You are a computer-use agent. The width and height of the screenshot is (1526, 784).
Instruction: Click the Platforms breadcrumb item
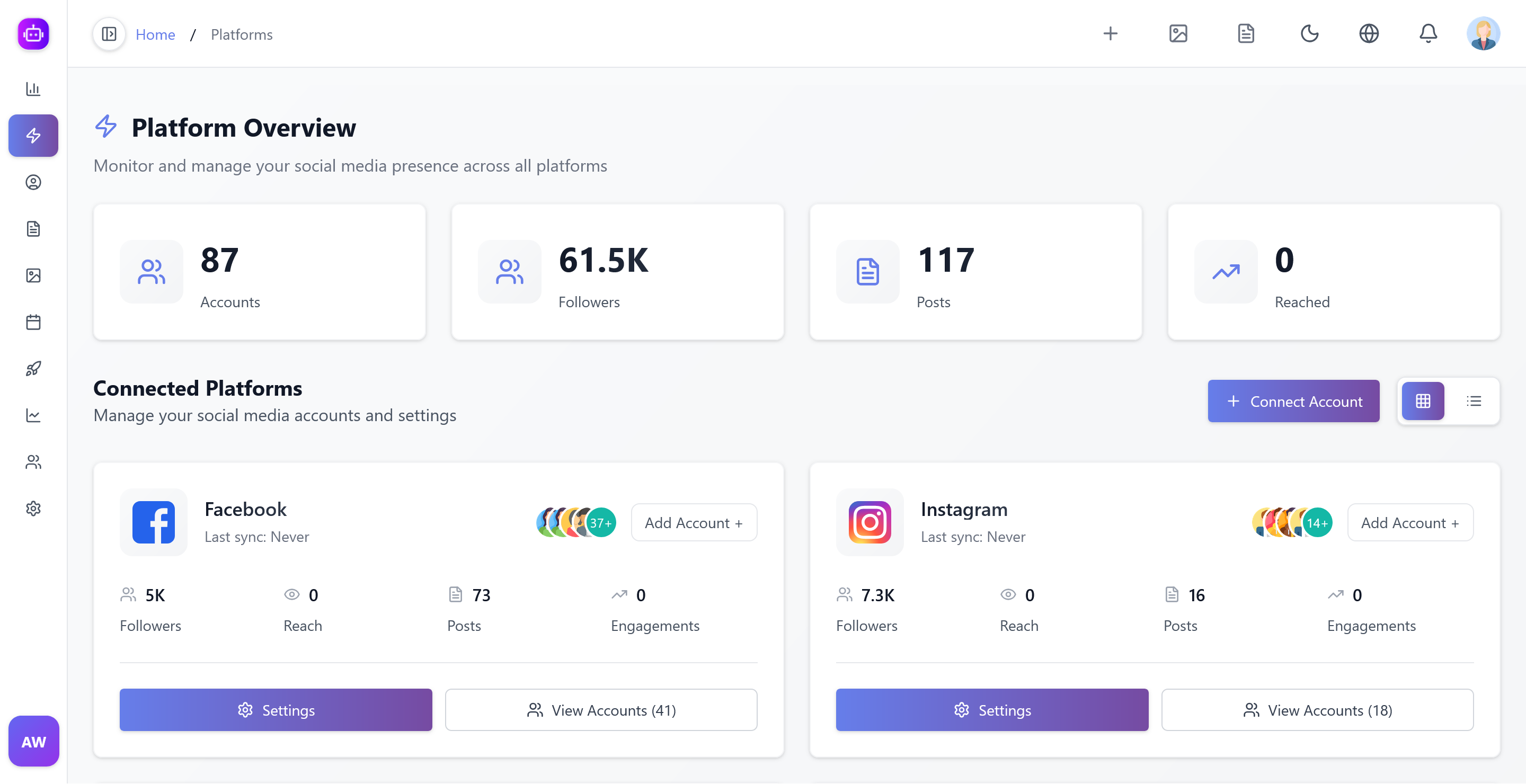click(x=241, y=34)
